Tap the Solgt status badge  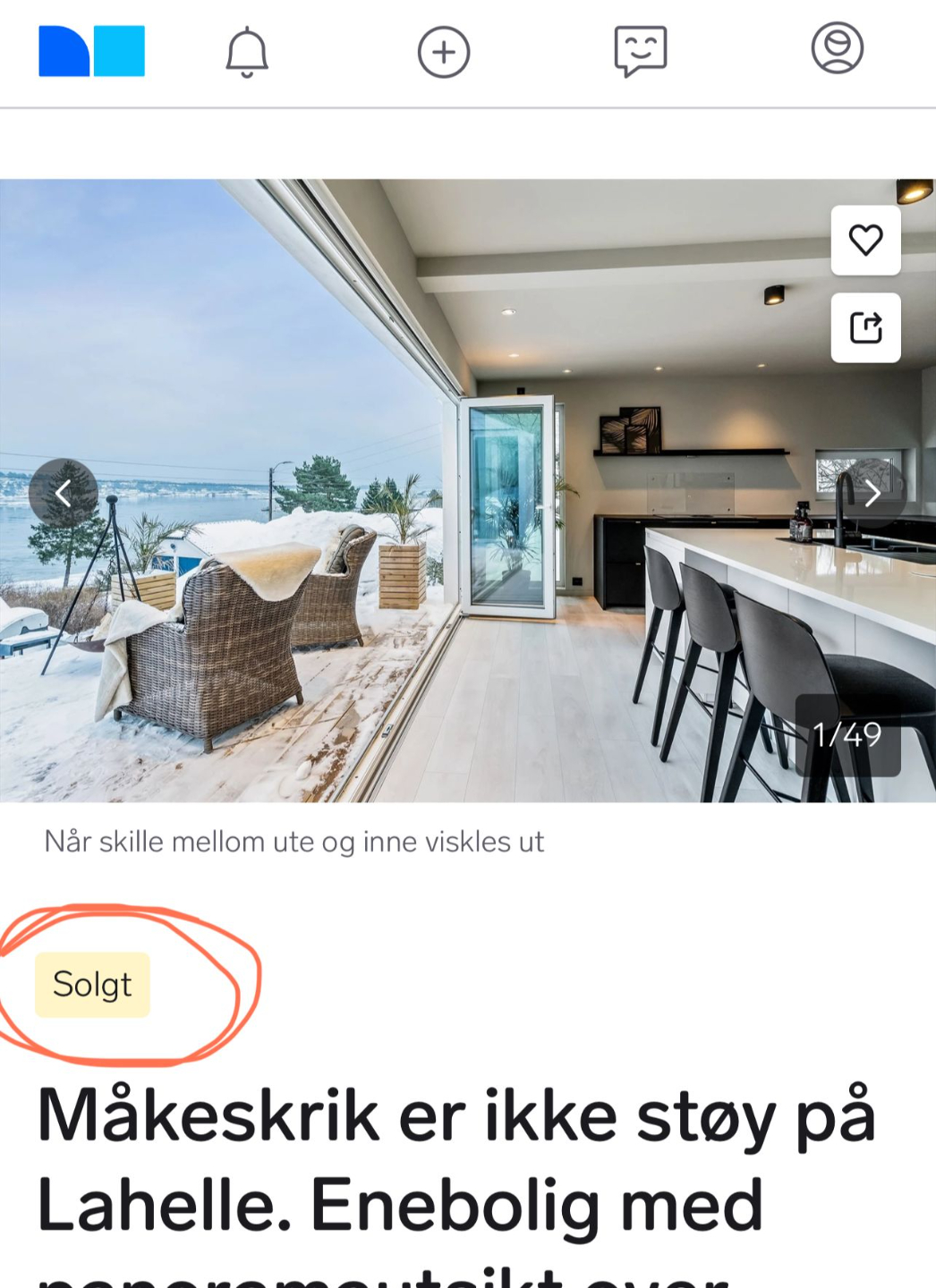92,985
